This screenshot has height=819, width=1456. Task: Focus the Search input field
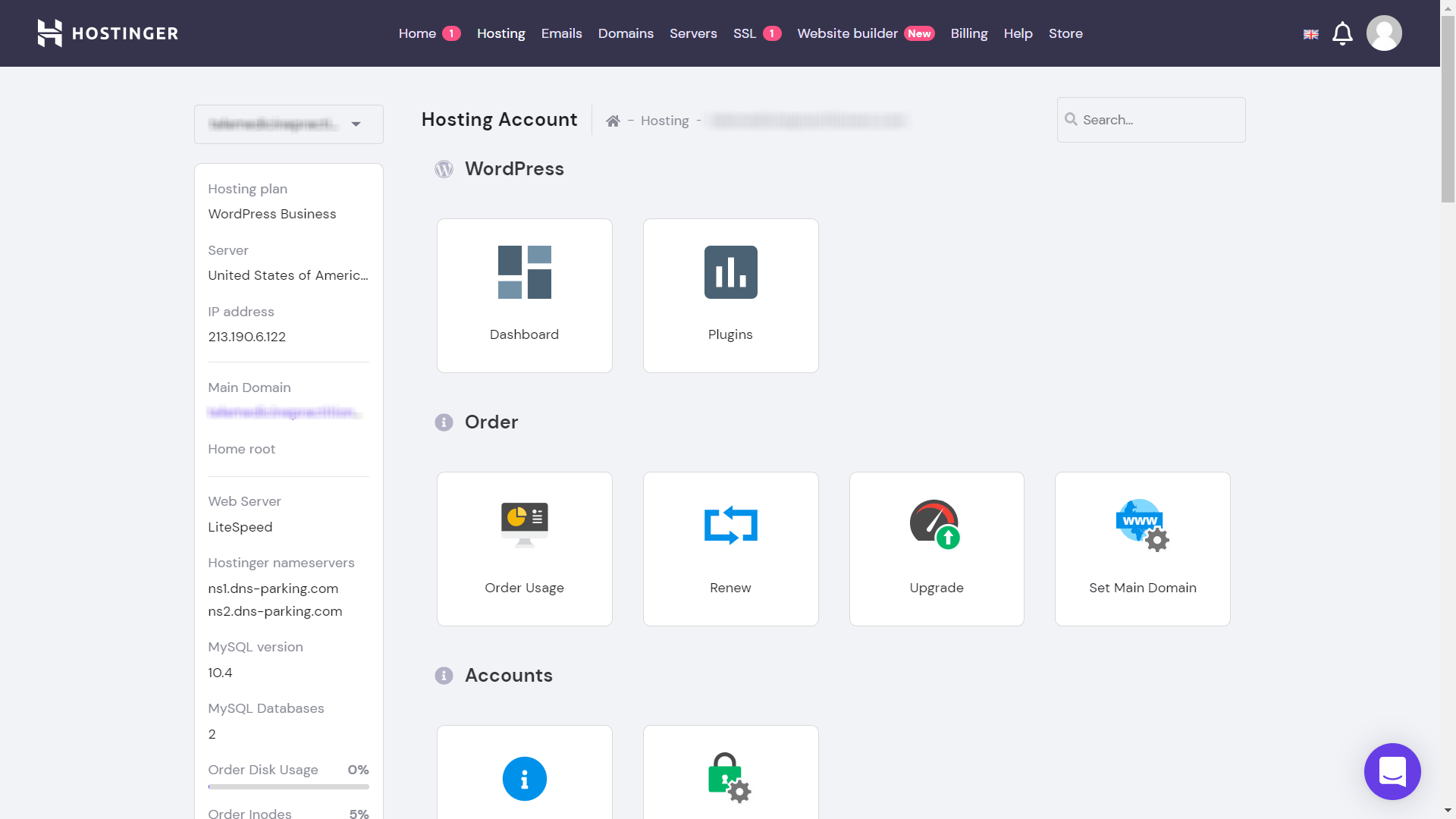[1160, 120]
